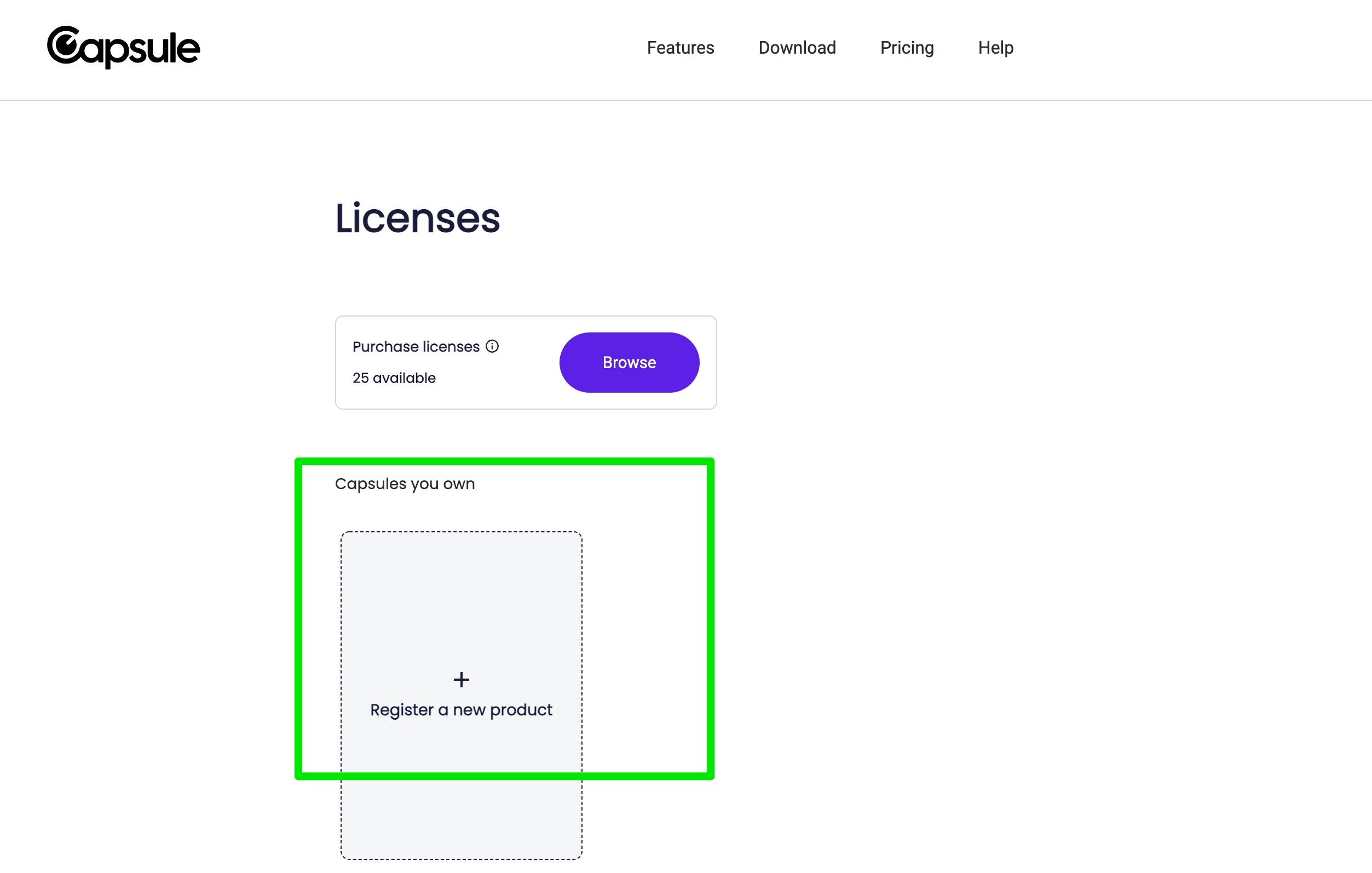
Task: Open the Features menu item
Action: (680, 48)
